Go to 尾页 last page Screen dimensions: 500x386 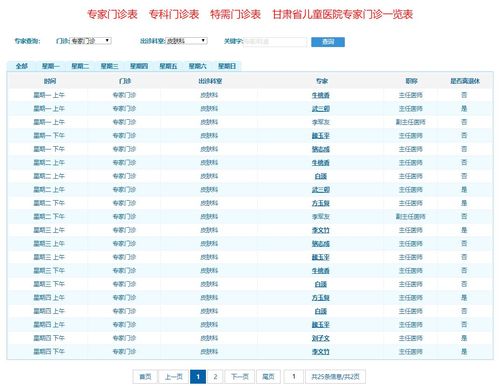pos(268,377)
